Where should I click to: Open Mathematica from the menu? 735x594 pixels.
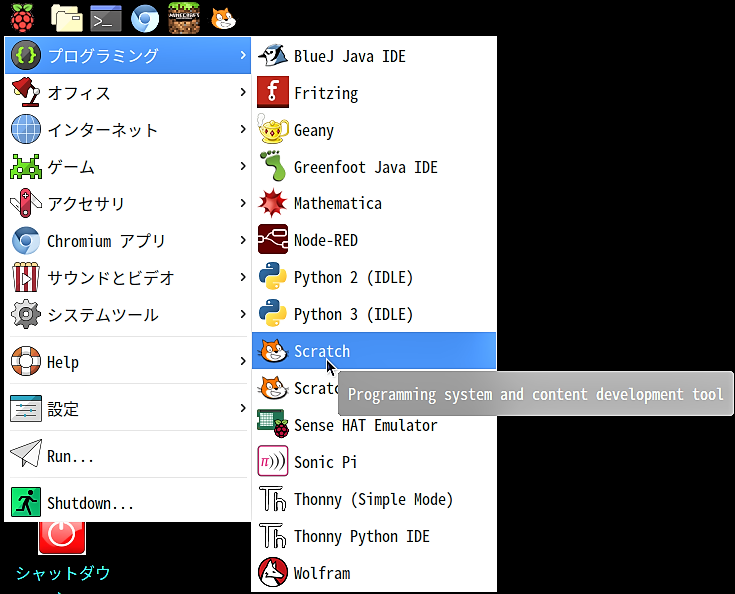tap(337, 204)
